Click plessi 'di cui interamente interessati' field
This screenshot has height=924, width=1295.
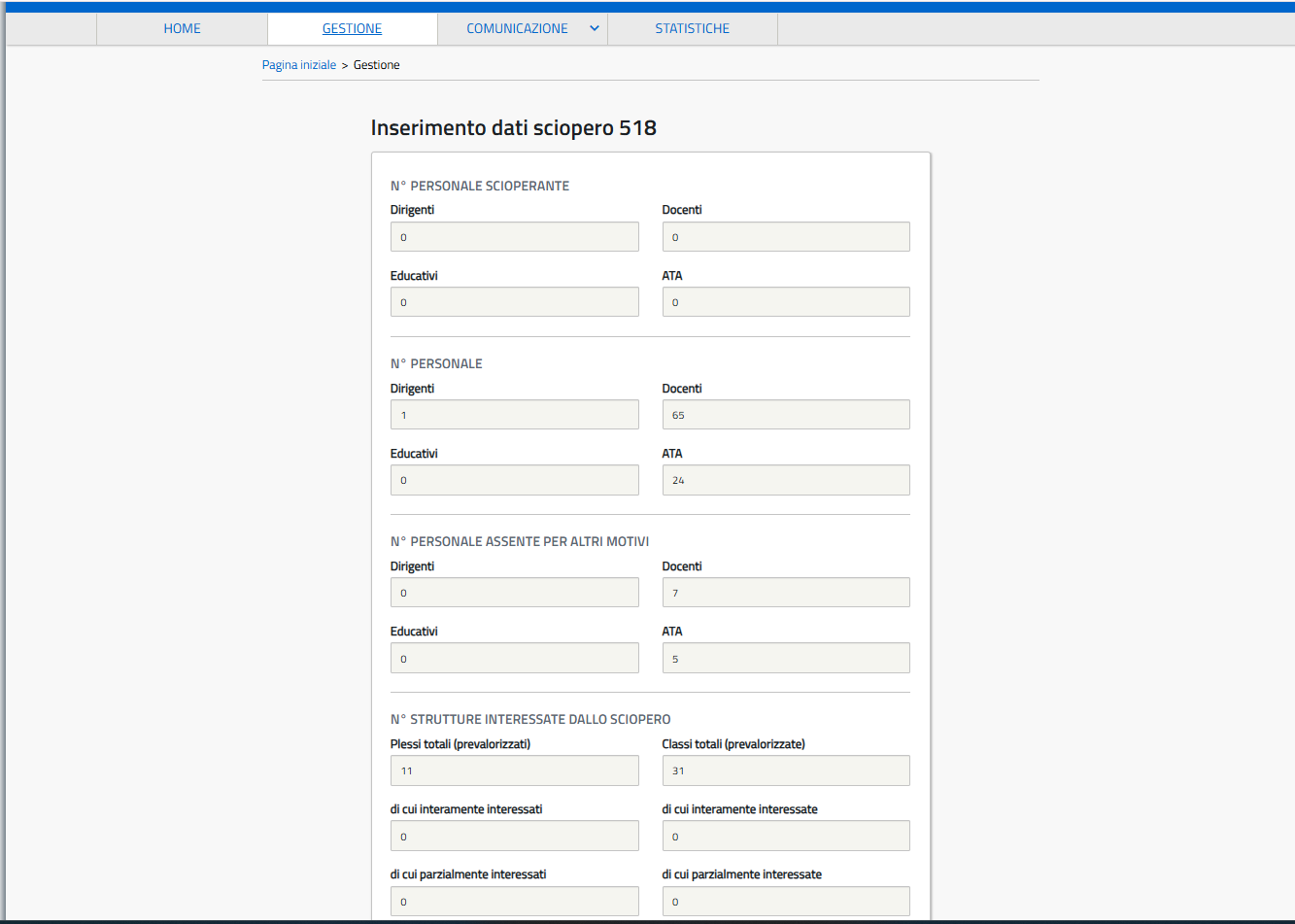tap(514, 837)
